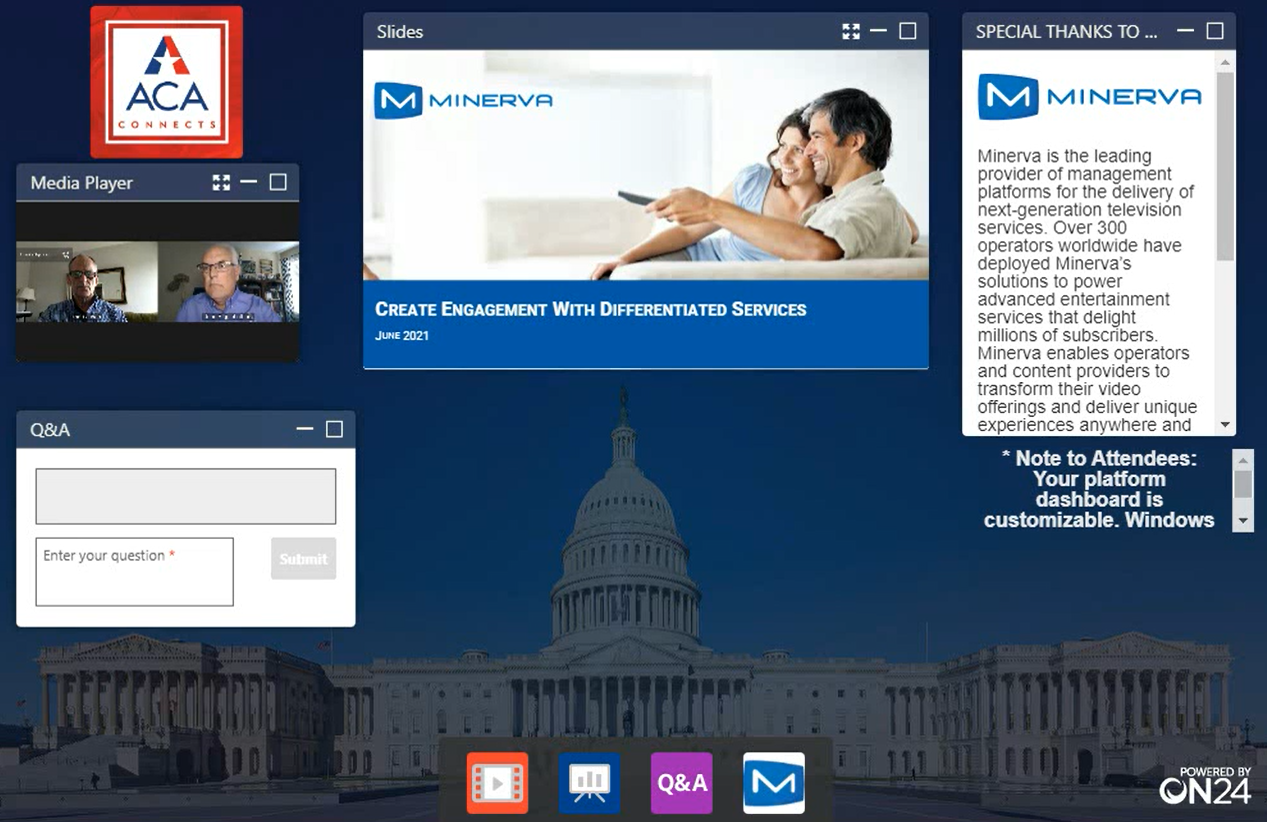The image size is (1267, 822).
Task: Expand Slides window to full screen
Action: pyautogui.click(x=851, y=31)
